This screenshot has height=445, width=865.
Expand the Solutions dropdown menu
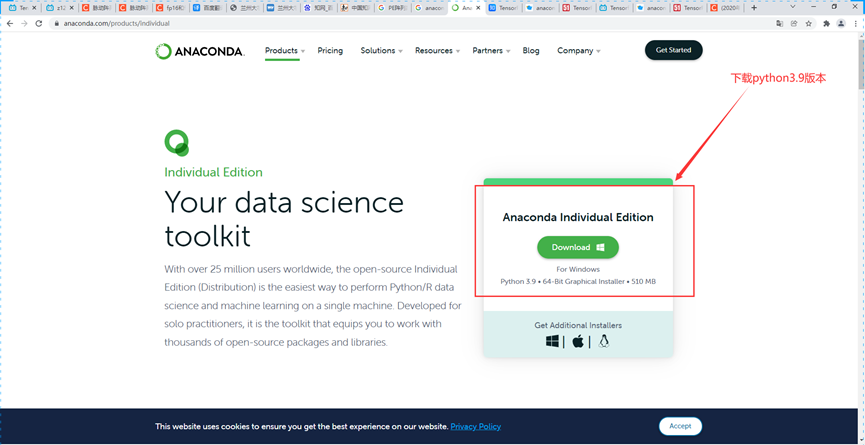tap(381, 51)
